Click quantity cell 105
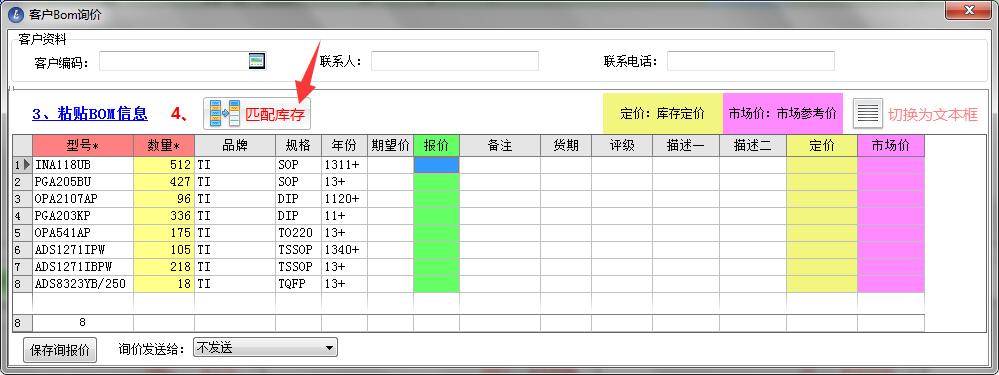The width and height of the screenshot is (999, 375). 164,250
